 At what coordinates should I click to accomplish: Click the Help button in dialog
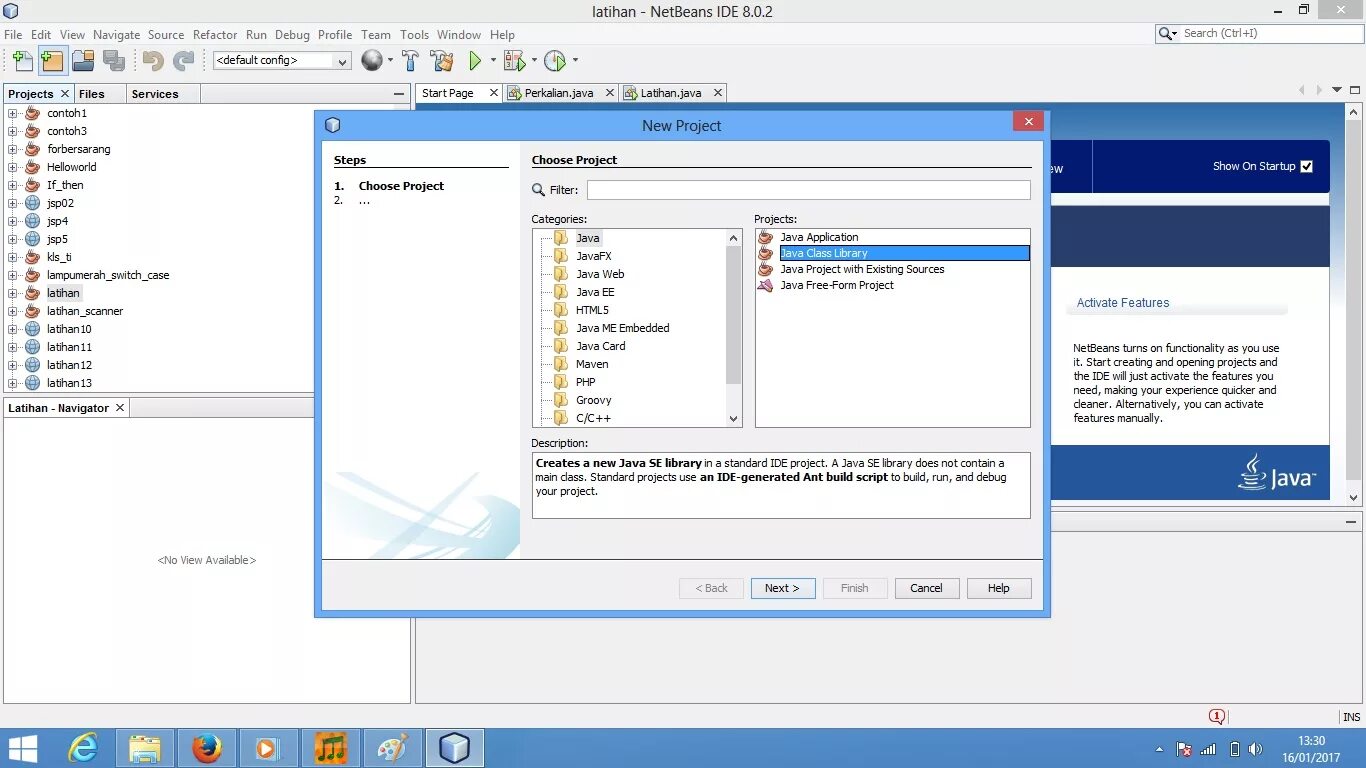[999, 588]
